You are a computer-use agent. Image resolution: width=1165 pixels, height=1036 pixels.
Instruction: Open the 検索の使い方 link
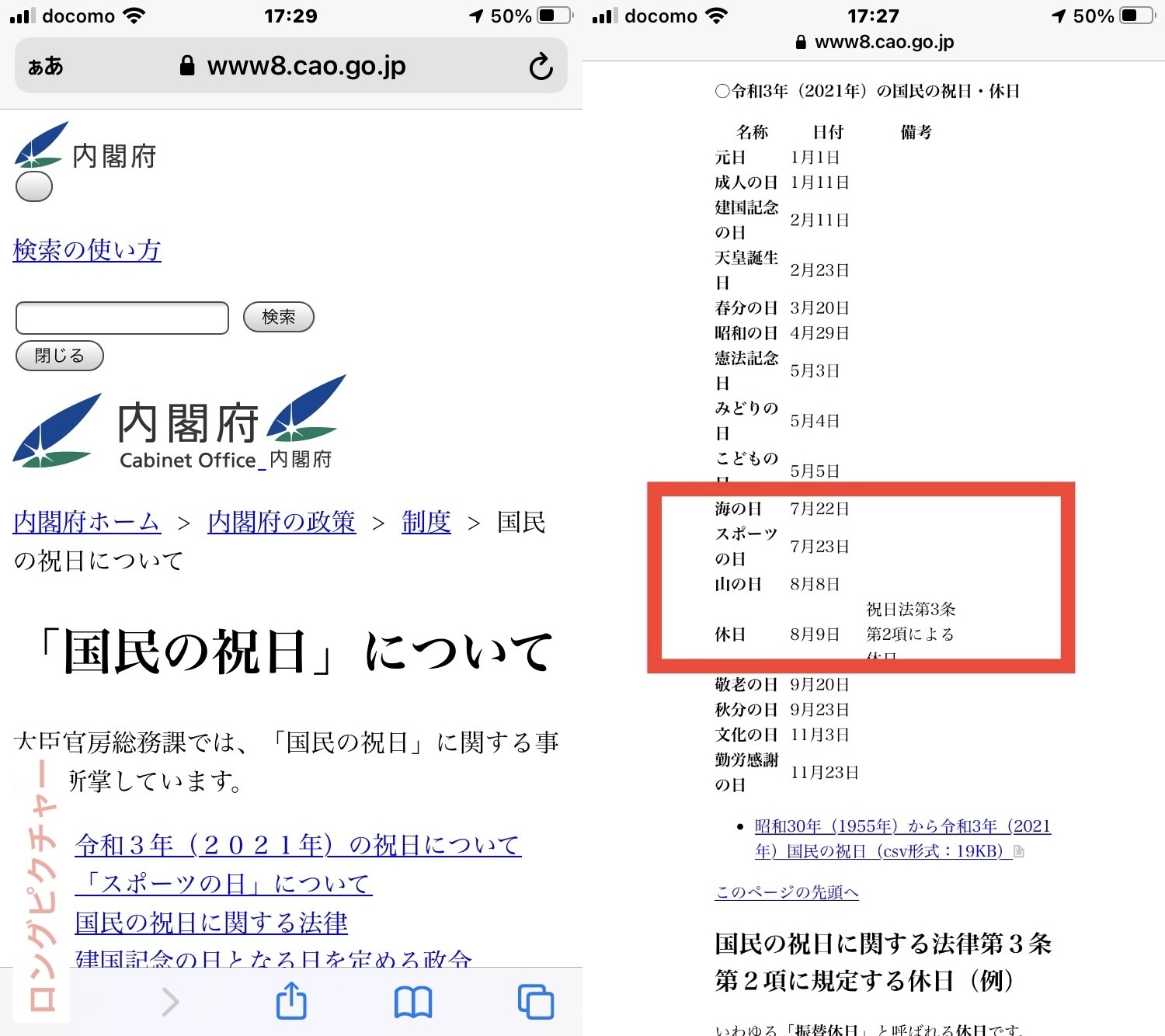pyautogui.click(x=87, y=250)
